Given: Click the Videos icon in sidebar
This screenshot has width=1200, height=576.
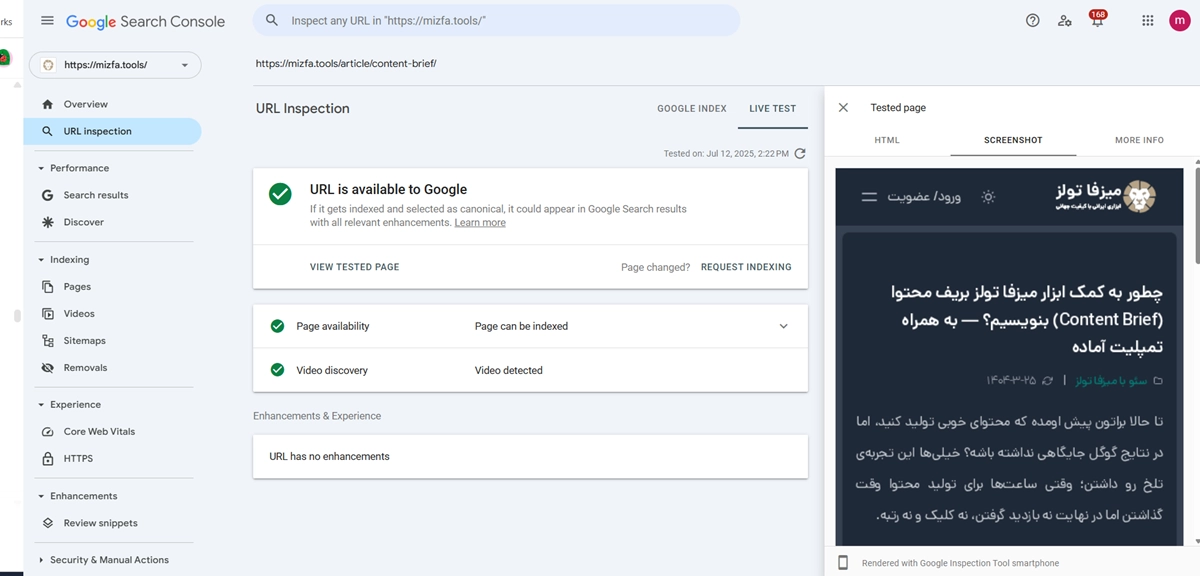Looking at the screenshot, I should pyautogui.click(x=47, y=314).
